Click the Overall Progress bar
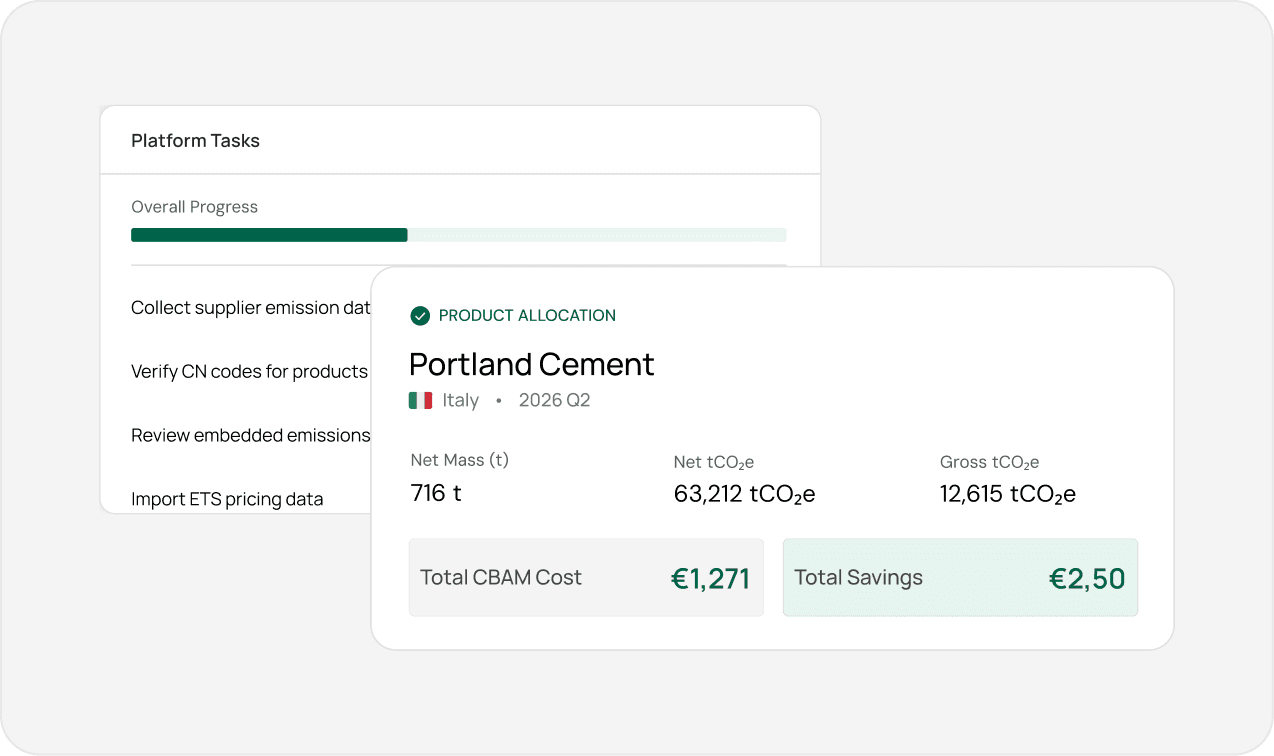Viewport: 1274px width, 756px height. click(458, 235)
